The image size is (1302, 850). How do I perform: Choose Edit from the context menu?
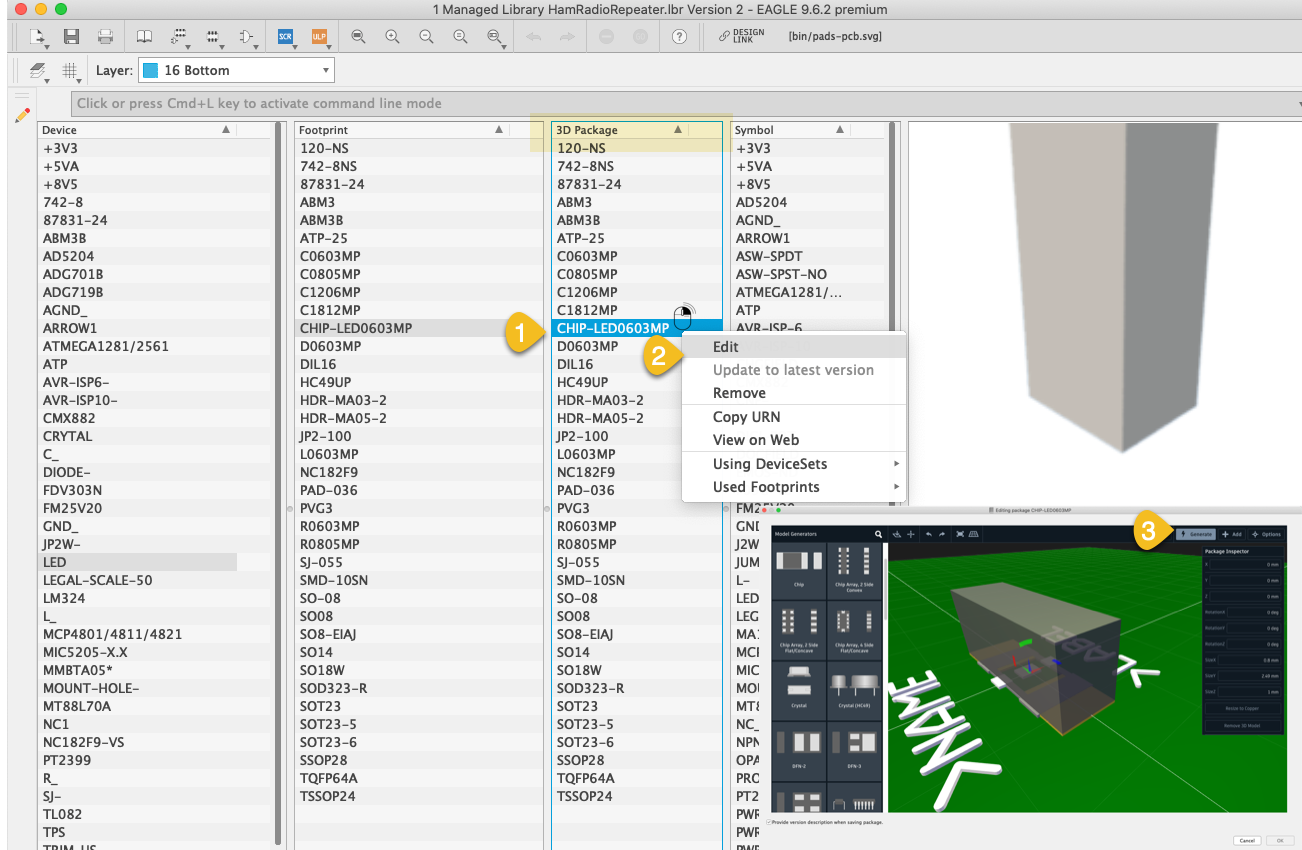[726, 346]
